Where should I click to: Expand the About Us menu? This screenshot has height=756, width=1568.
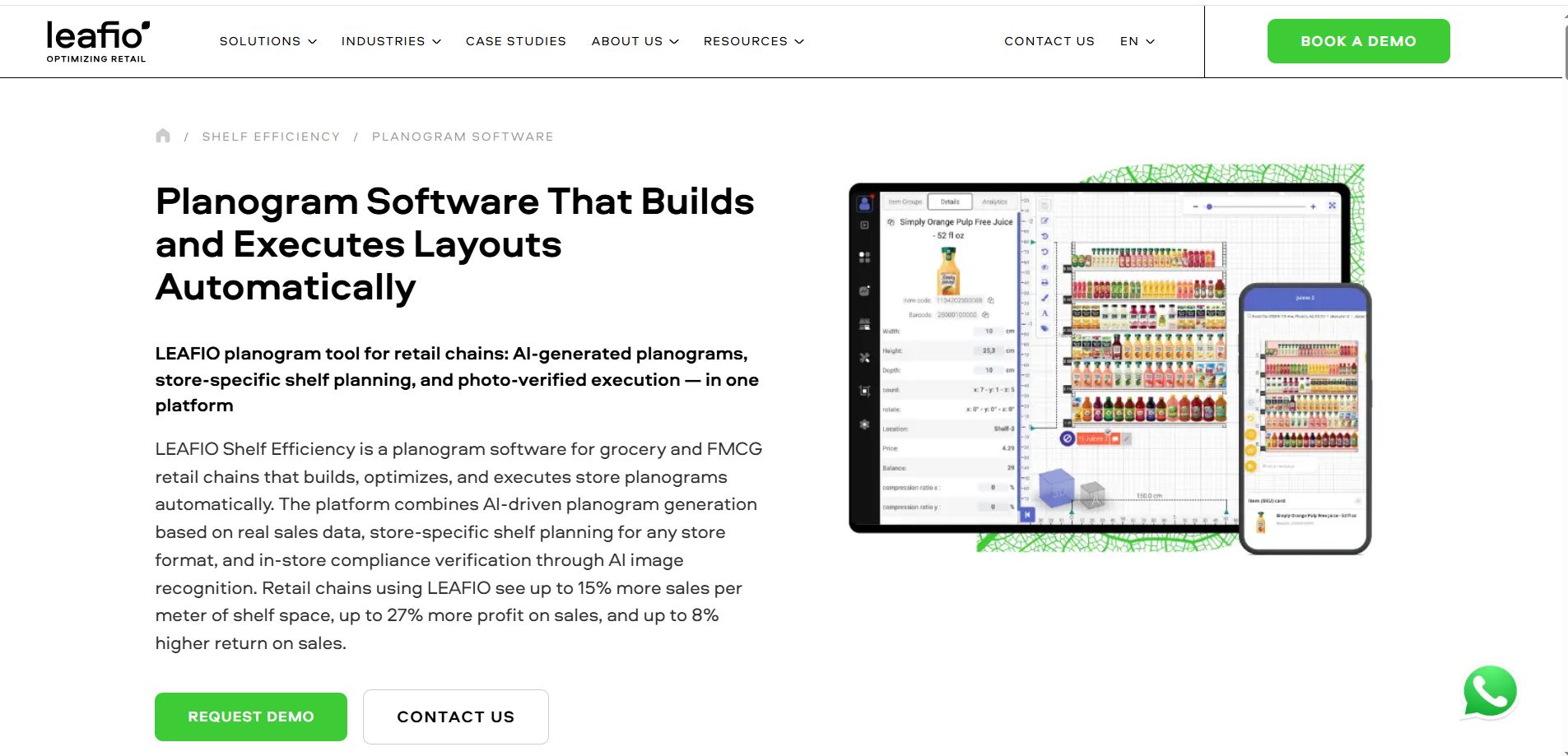pyautogui.click(x=635, y=41)
